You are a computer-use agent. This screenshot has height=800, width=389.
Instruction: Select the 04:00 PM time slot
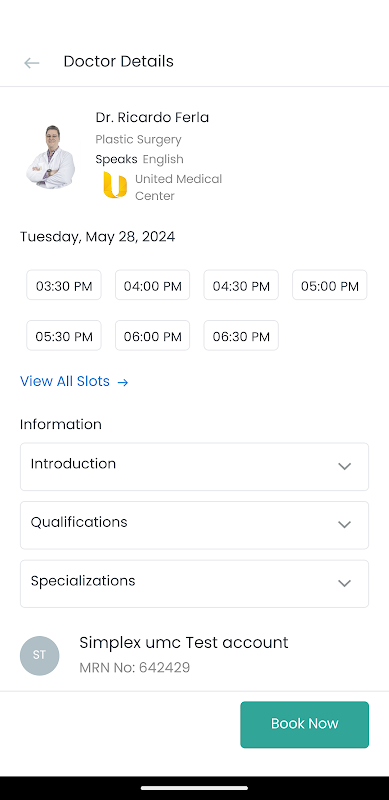pos(153,285)
